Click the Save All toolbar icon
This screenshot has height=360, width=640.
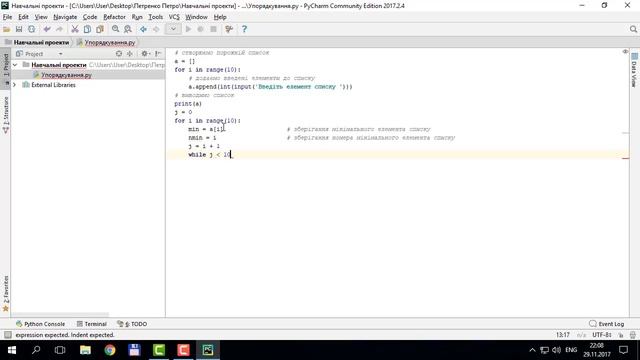tap(19, 29)
